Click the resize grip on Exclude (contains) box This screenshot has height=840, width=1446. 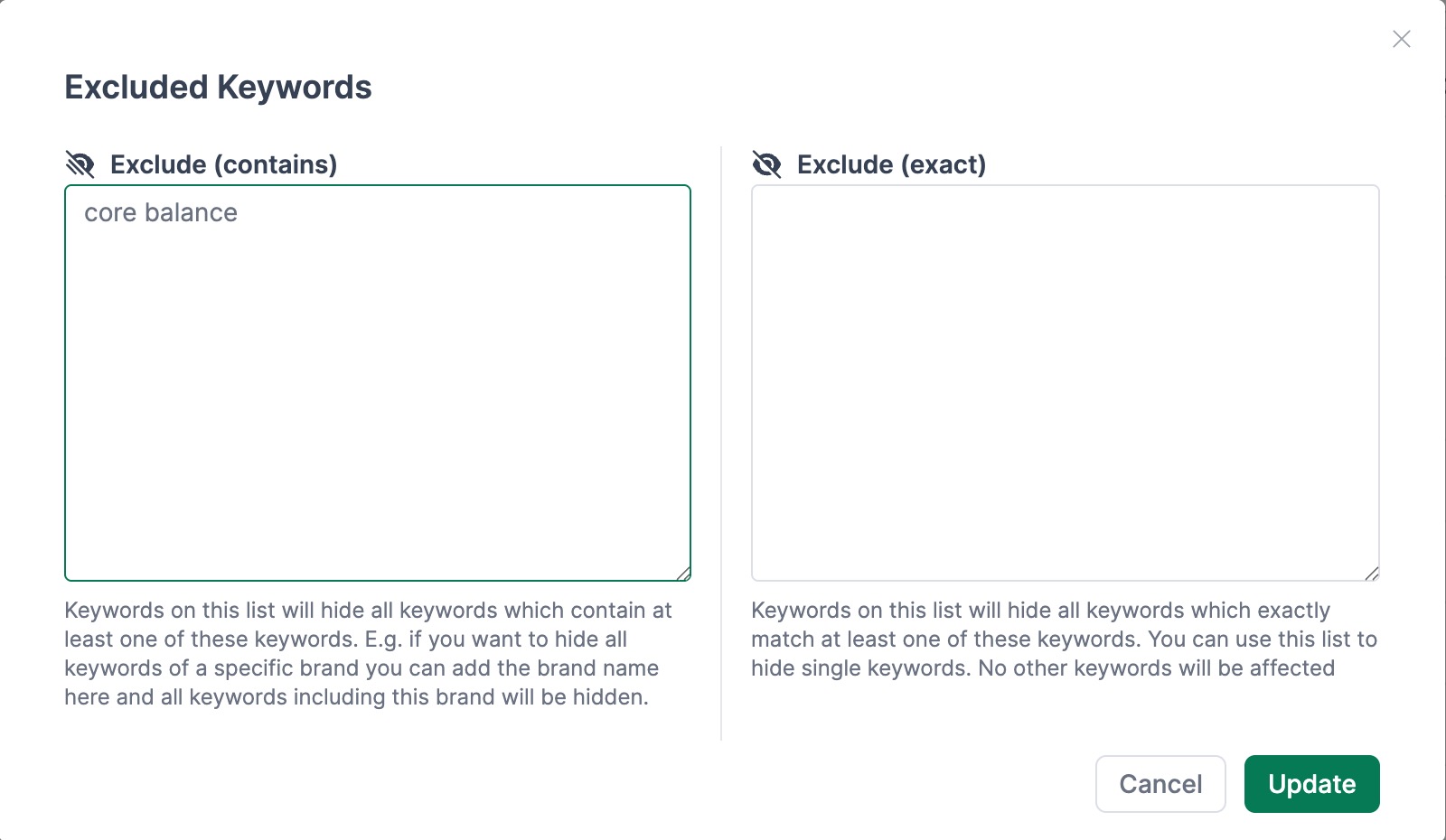683,573
